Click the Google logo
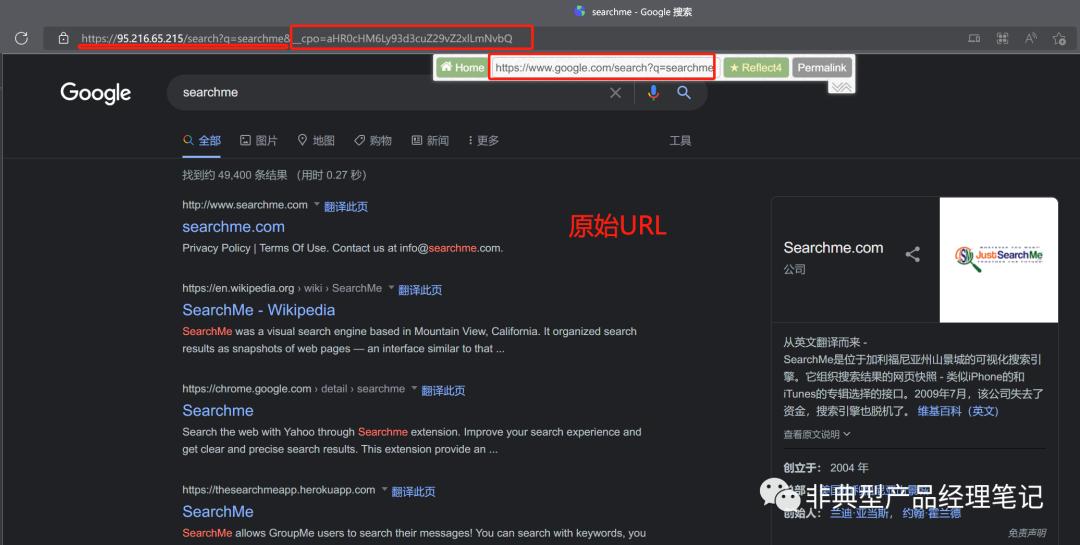 click(96, 93)
